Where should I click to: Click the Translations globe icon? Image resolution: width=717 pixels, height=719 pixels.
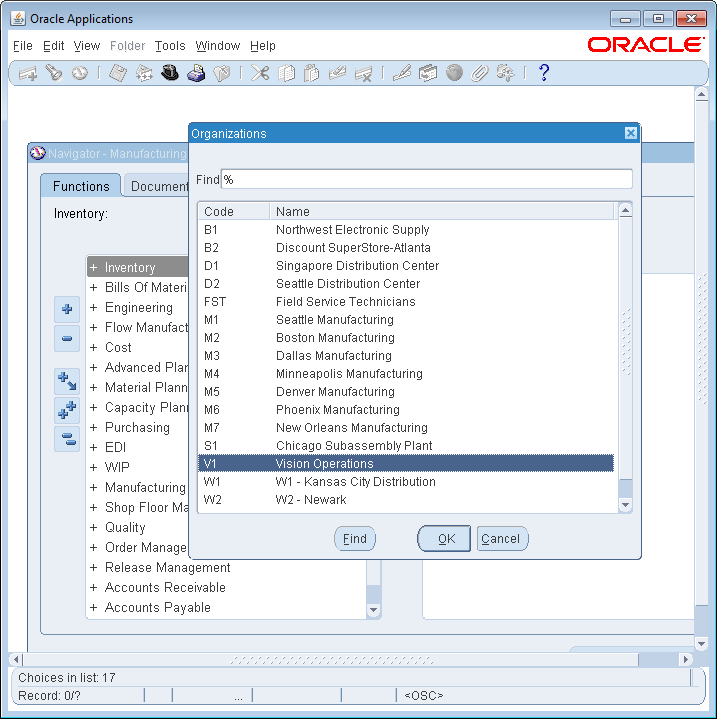(454, 73)
